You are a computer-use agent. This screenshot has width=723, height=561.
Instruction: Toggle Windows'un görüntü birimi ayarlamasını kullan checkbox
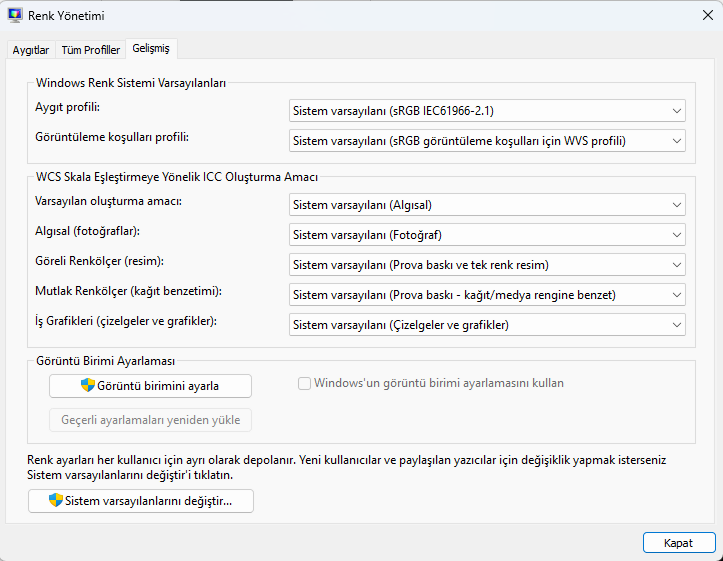pos(304,383)
